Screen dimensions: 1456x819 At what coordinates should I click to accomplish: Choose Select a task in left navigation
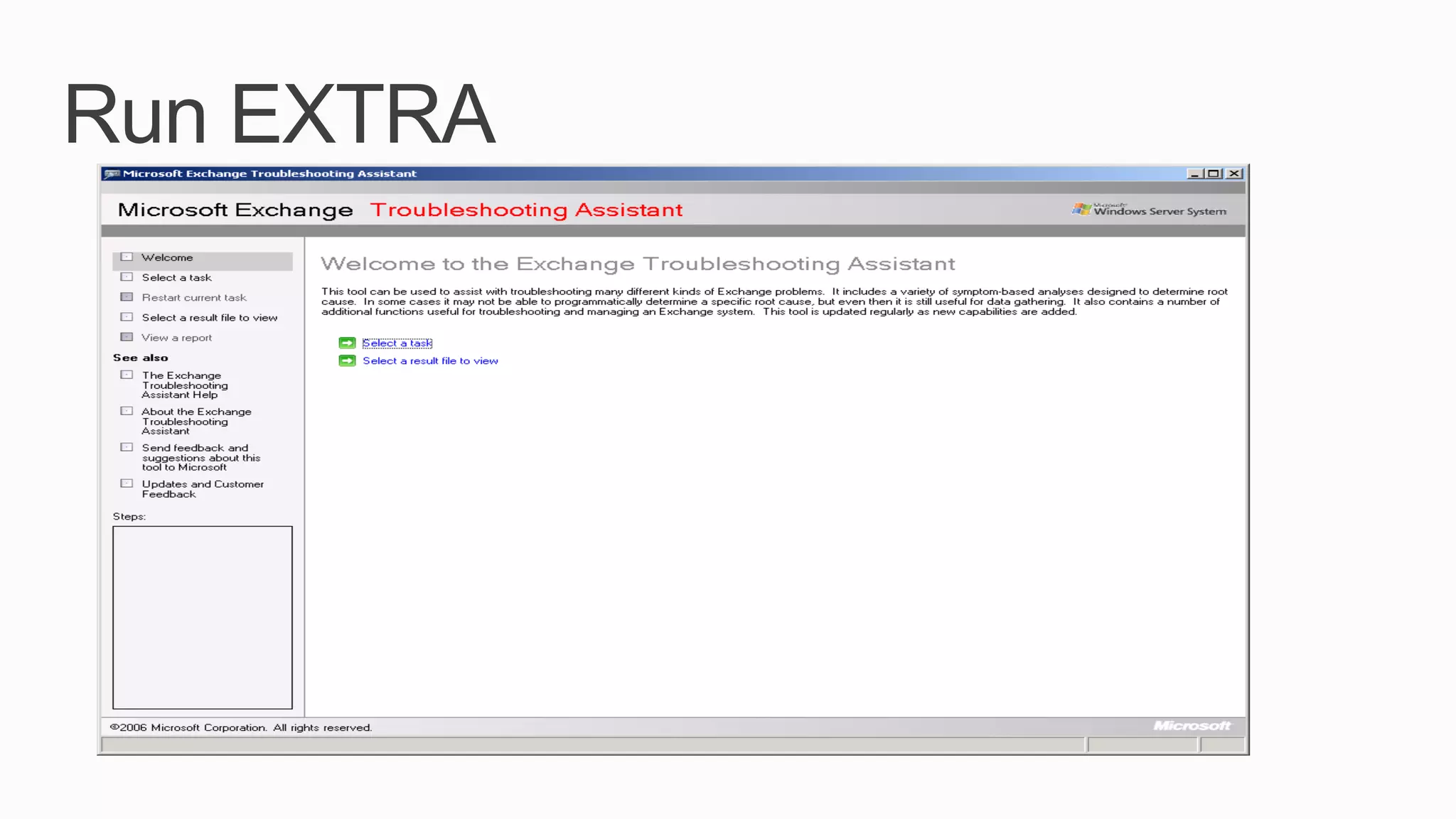click(x=176, y=277)
